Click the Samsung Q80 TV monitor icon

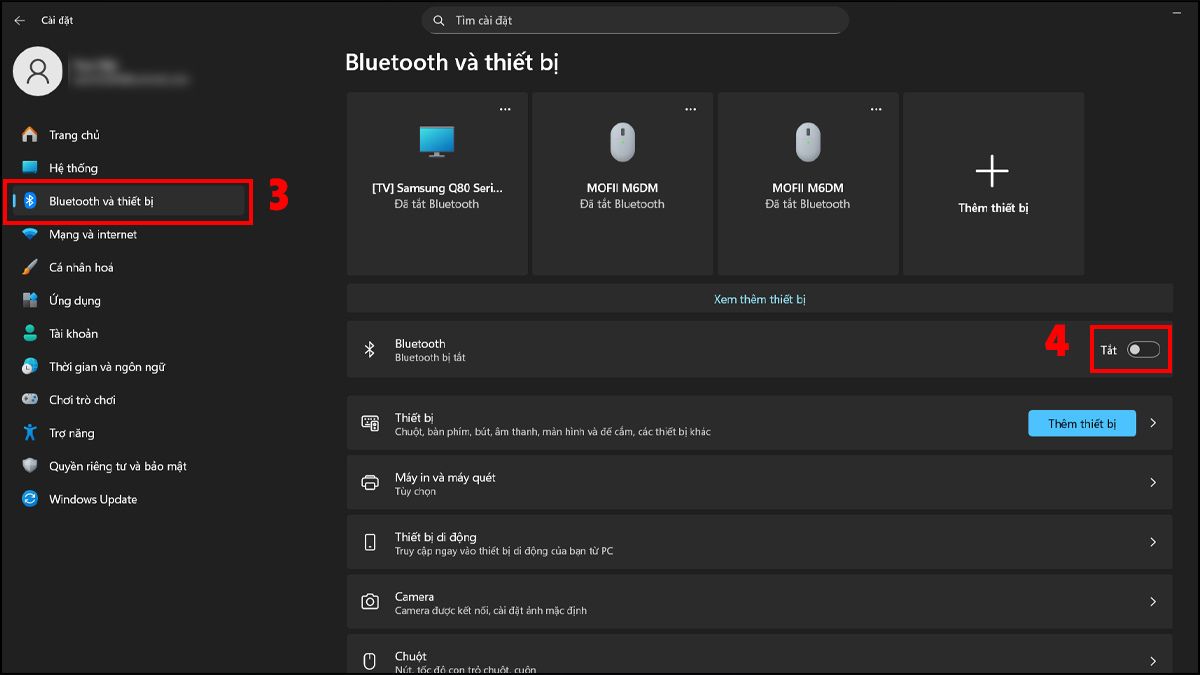437,142
